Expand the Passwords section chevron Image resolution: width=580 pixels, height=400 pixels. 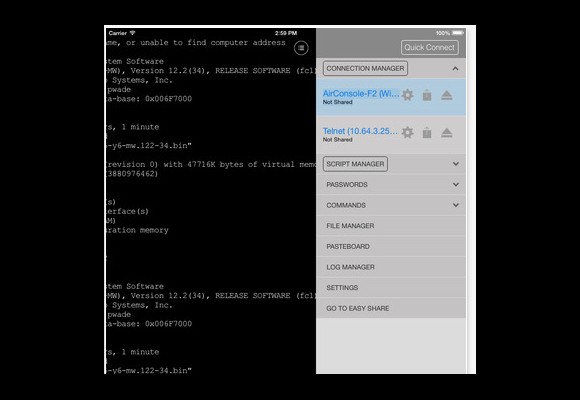[456, 184]
